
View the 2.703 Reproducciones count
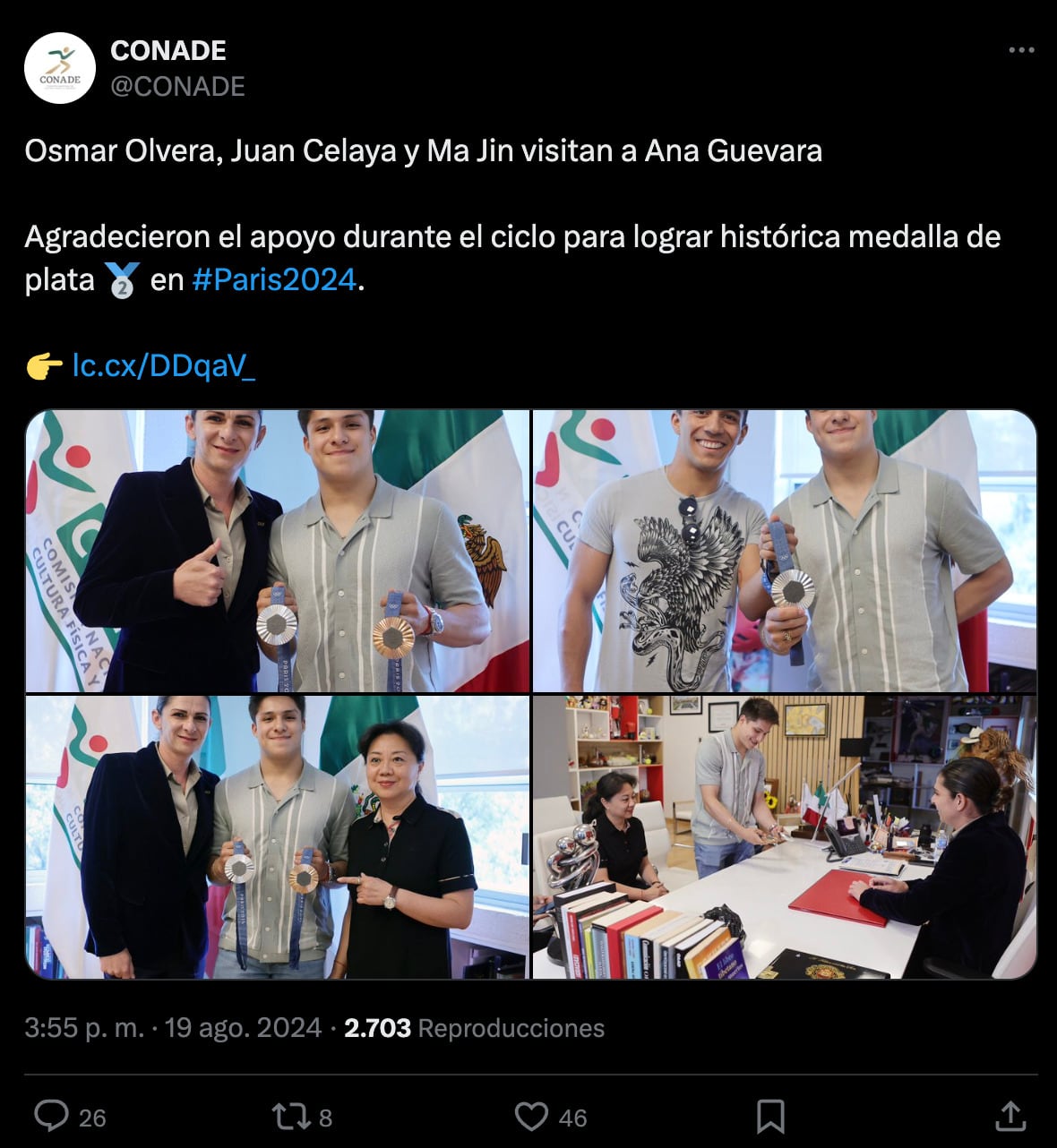pos(474,1027)
